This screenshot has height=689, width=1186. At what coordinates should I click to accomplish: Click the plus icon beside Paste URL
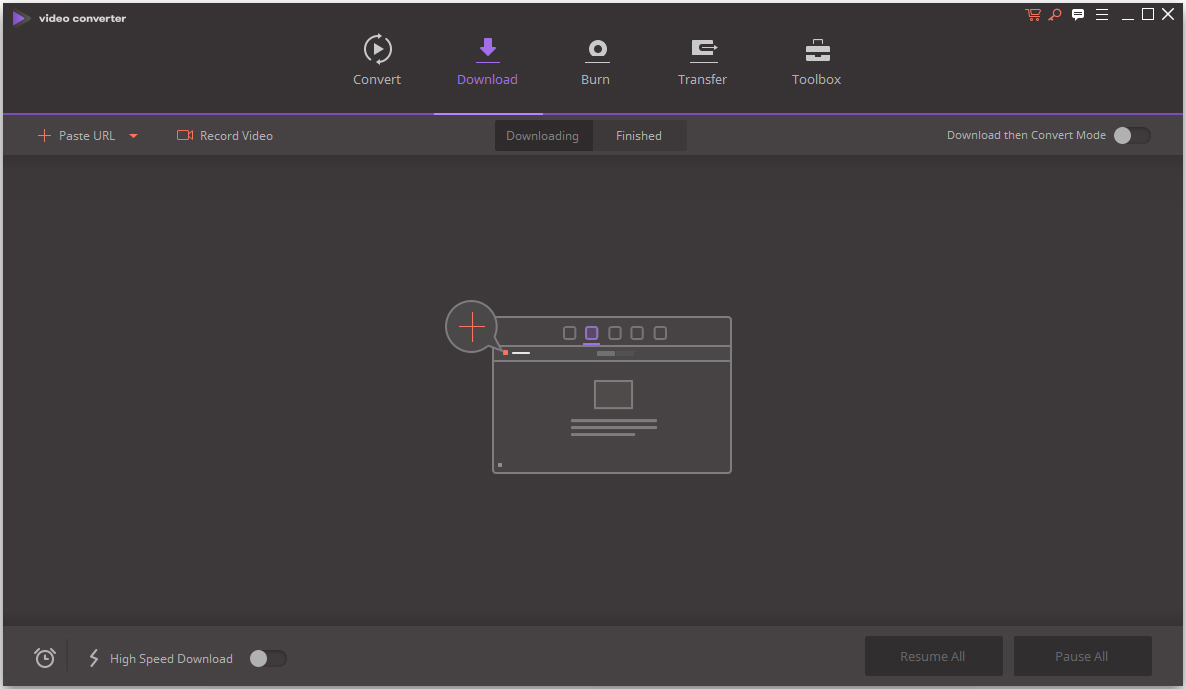[44, 135]
